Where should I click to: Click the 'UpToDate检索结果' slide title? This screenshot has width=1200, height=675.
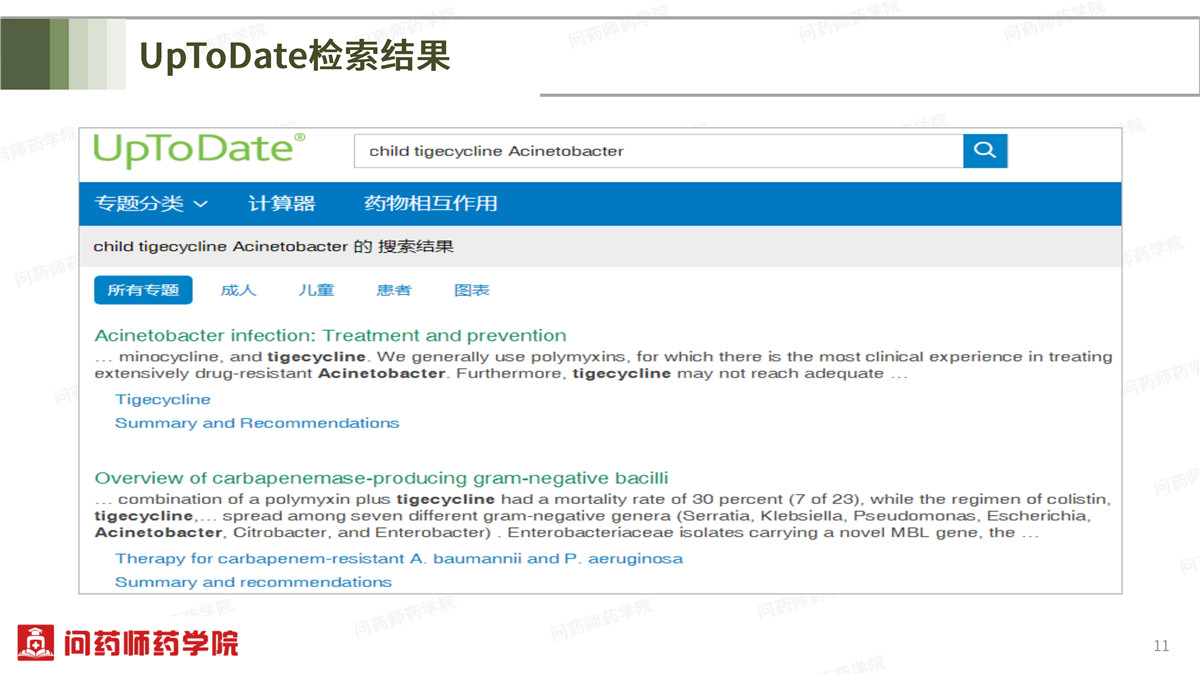coord(295,56)
